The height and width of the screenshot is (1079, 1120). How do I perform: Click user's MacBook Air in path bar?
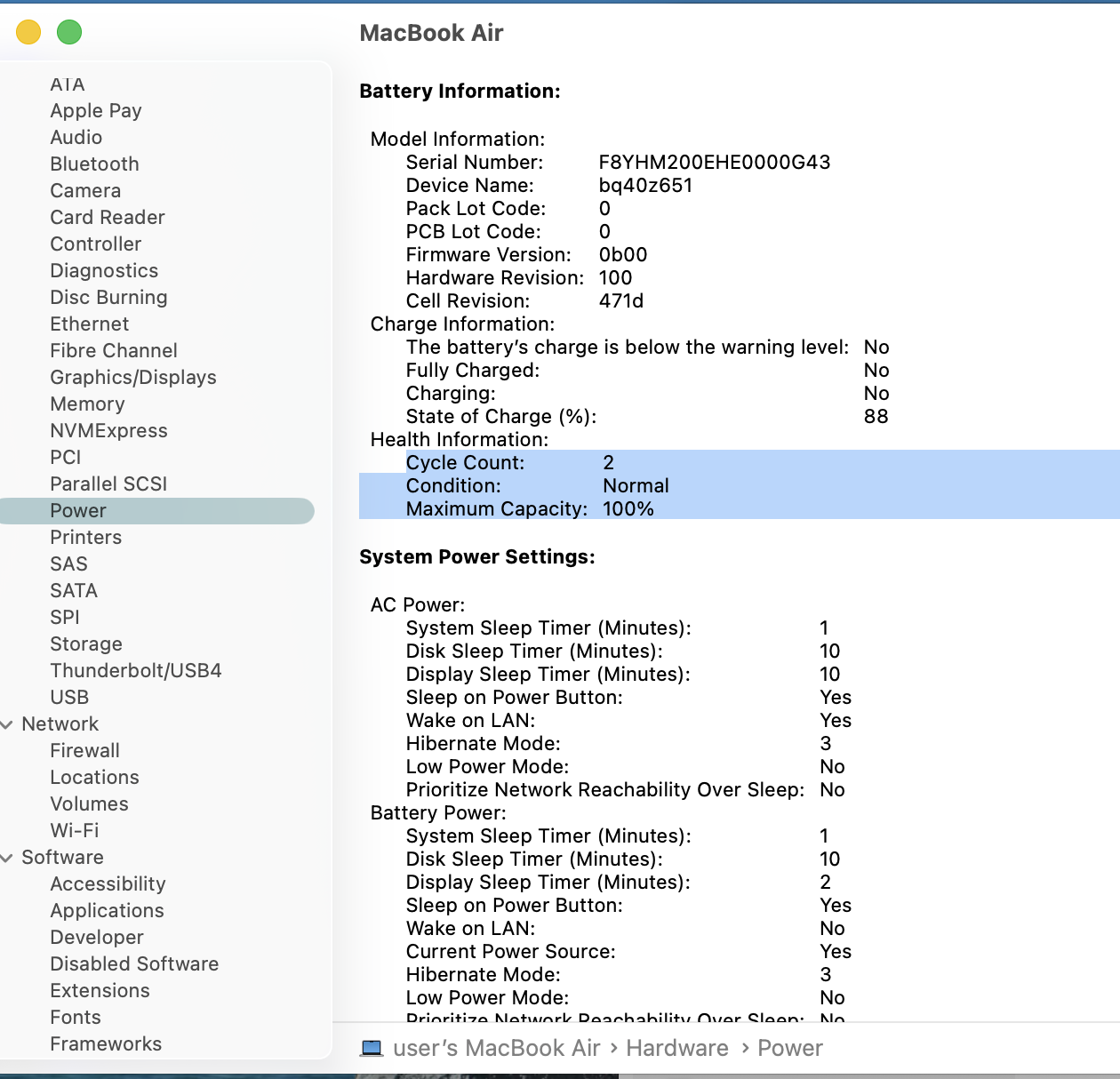click(496, 1049)
